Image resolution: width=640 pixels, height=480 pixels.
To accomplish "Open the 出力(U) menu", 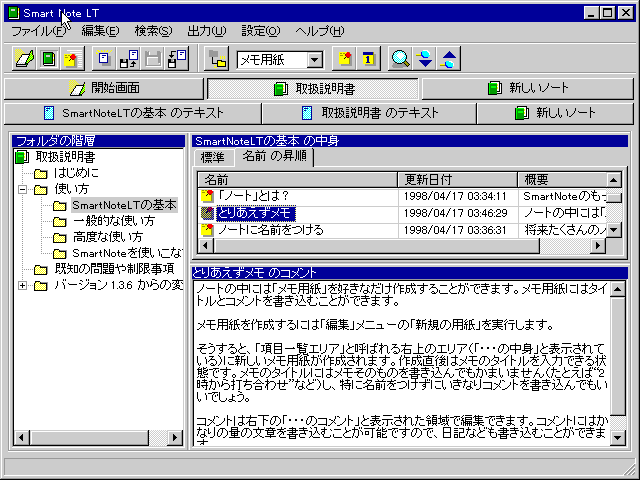I will (x=207, y=31).
